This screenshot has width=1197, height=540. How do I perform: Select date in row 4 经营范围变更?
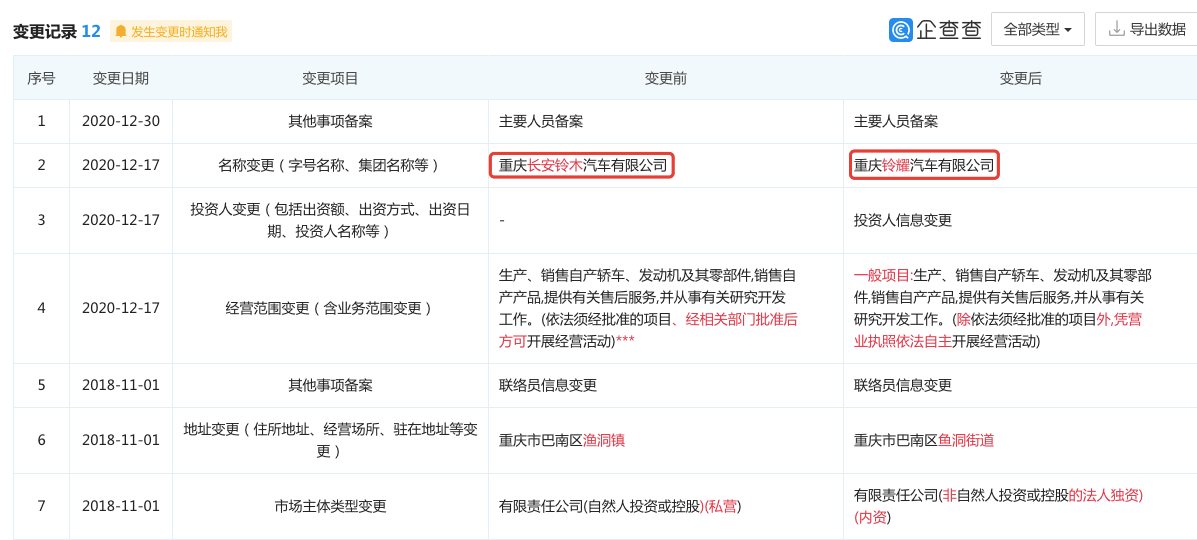(121, 309)
